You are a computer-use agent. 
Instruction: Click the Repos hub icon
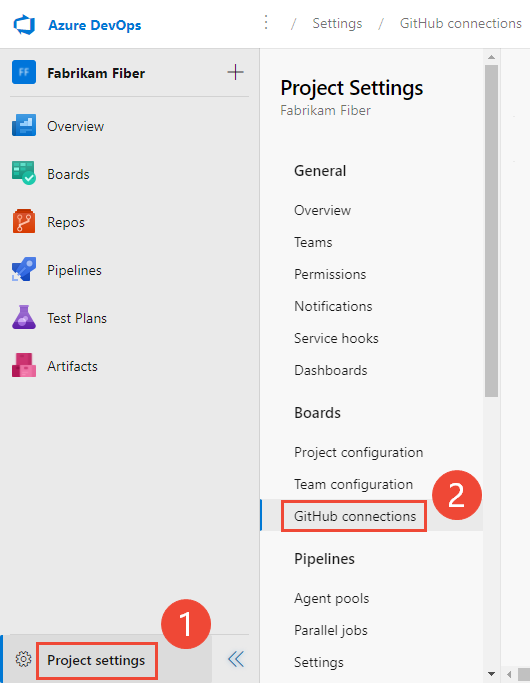24,222
